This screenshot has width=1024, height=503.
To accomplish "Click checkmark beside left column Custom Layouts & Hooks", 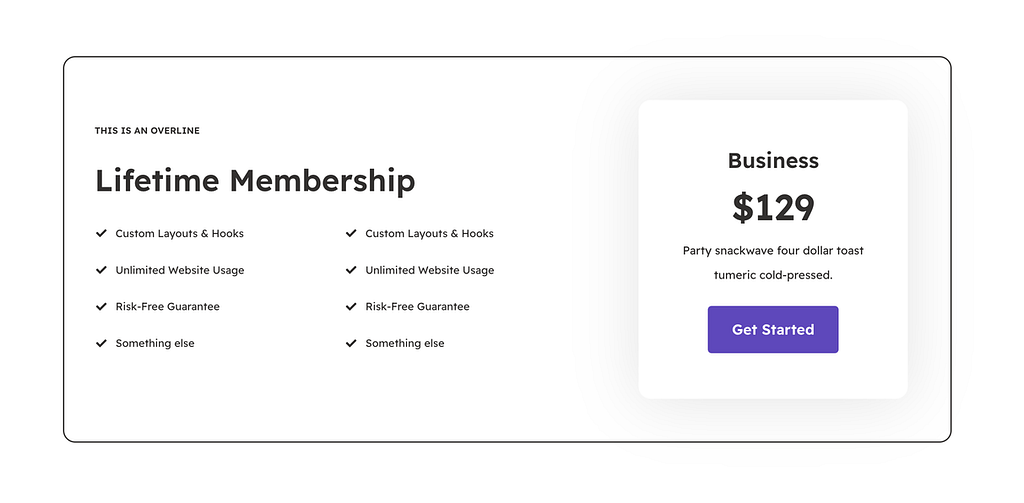I will click(101, 233).
